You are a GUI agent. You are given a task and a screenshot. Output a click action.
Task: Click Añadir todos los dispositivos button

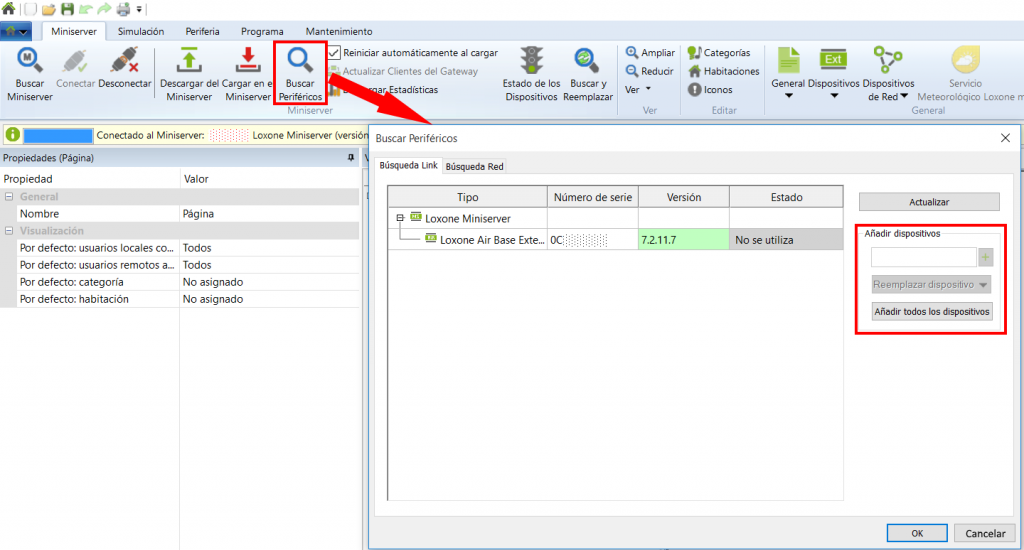pos(931,311)
